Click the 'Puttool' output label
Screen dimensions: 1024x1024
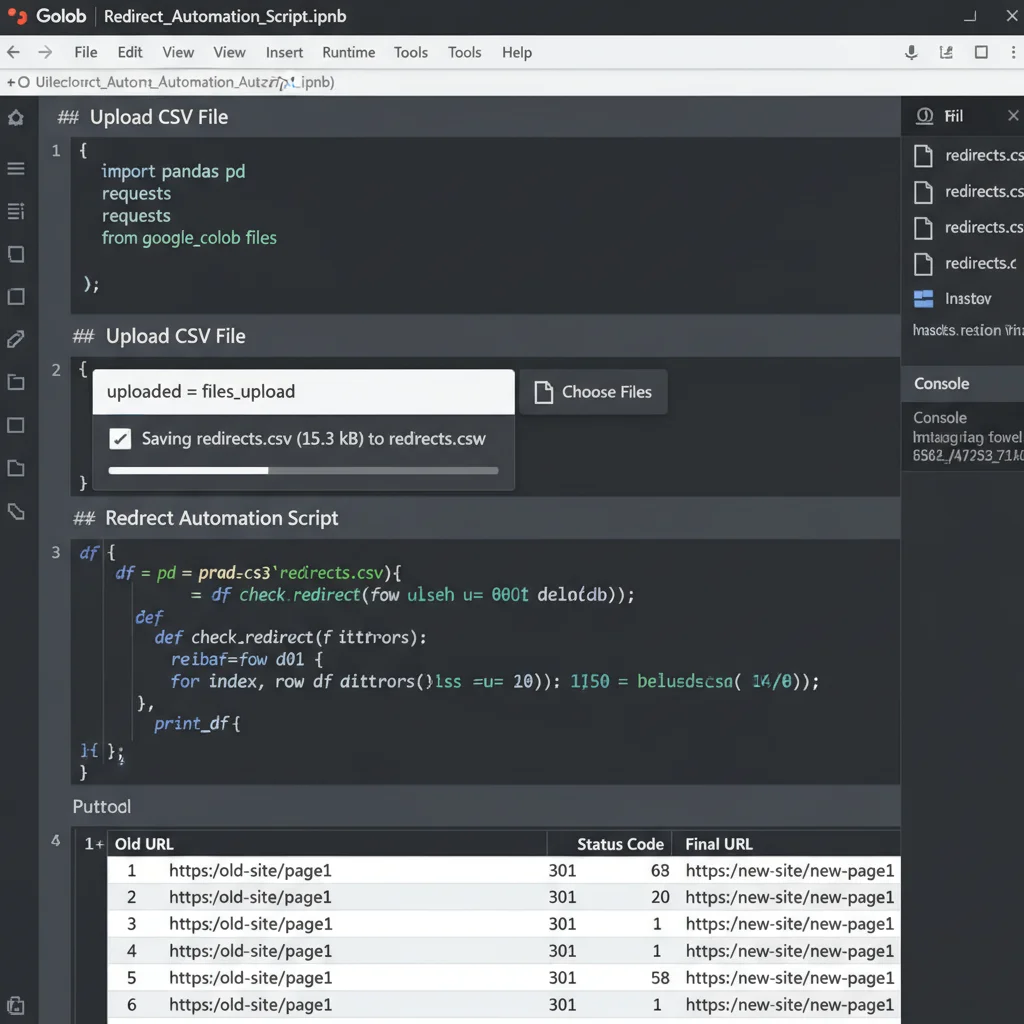point(102,807)
